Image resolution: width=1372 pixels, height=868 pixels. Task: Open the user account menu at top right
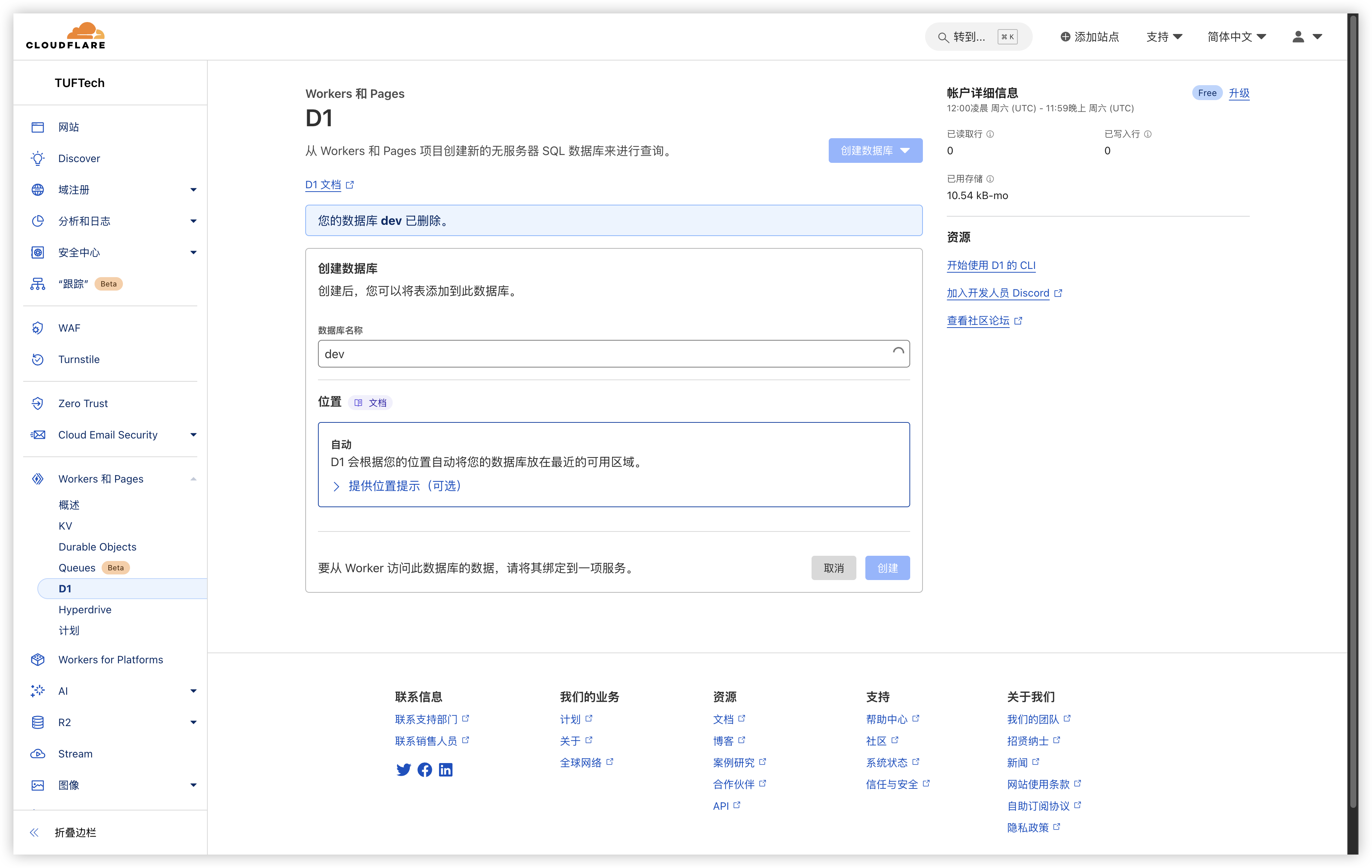pyautogui.click(x=1307, y=37)
